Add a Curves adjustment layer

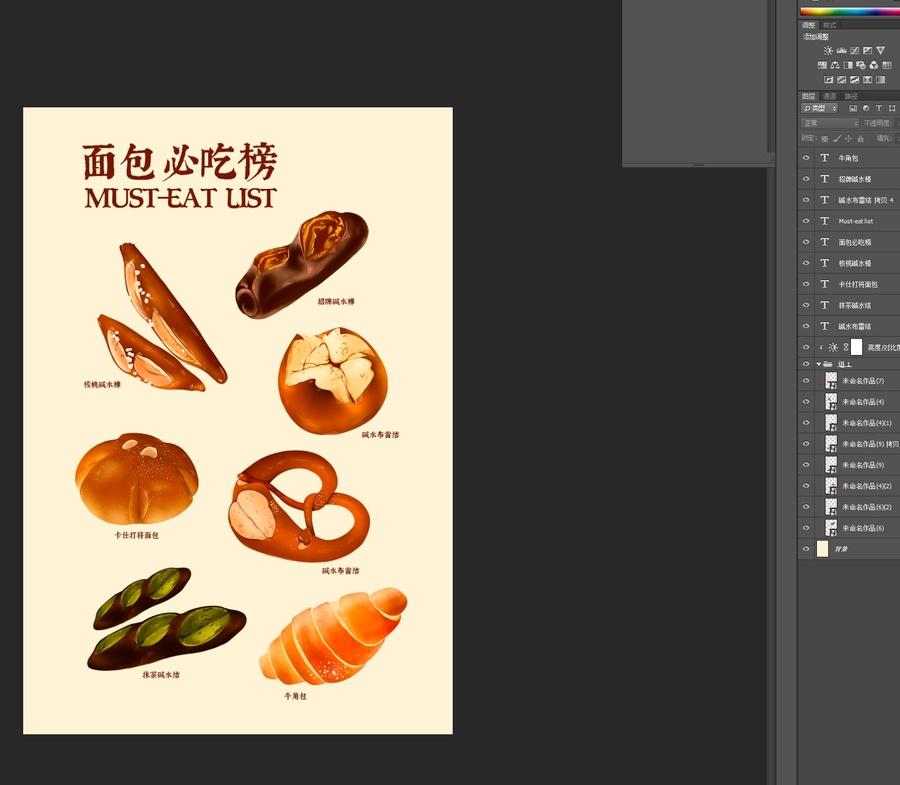pos(855,50)
